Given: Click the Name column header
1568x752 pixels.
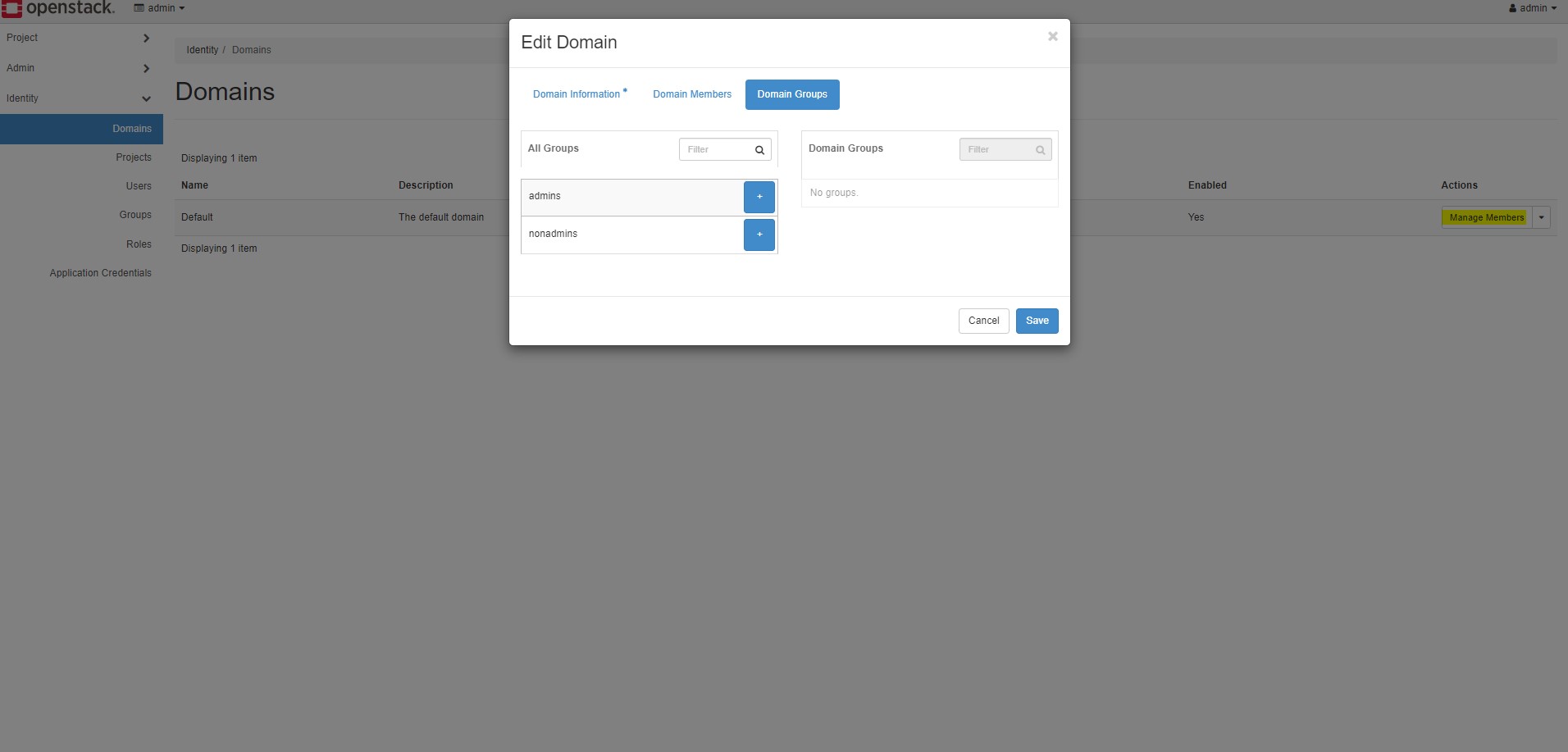Looking at the screenshot, I should click(x=194, y=185).
